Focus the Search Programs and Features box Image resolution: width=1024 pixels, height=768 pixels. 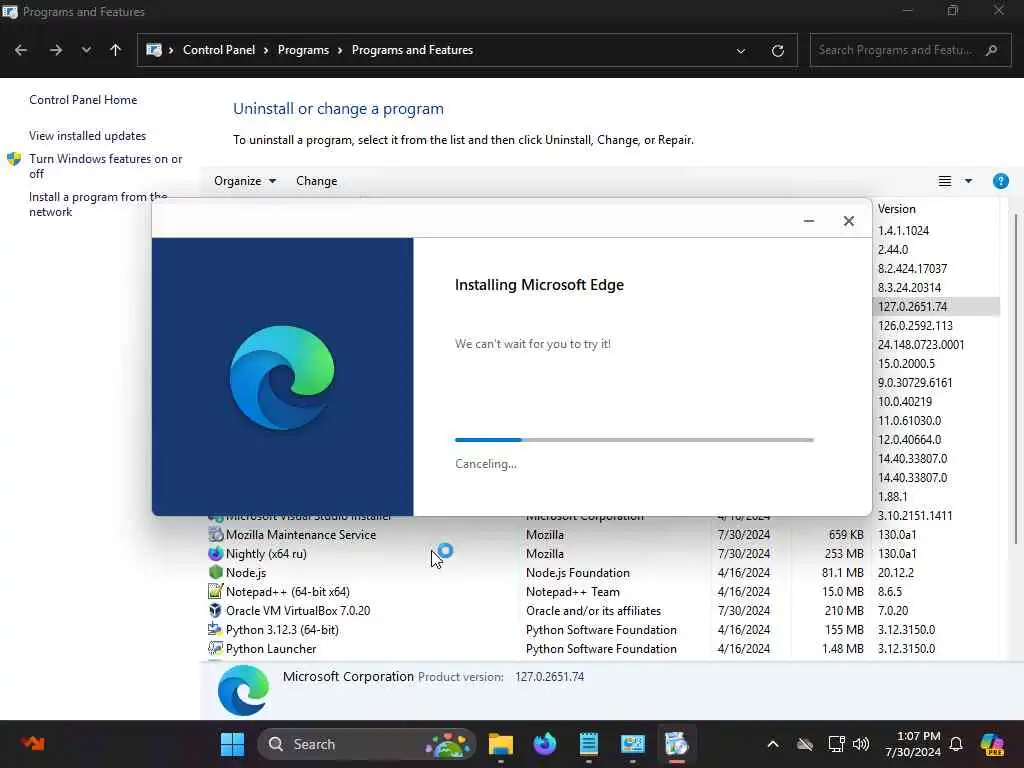coord(909,50)
